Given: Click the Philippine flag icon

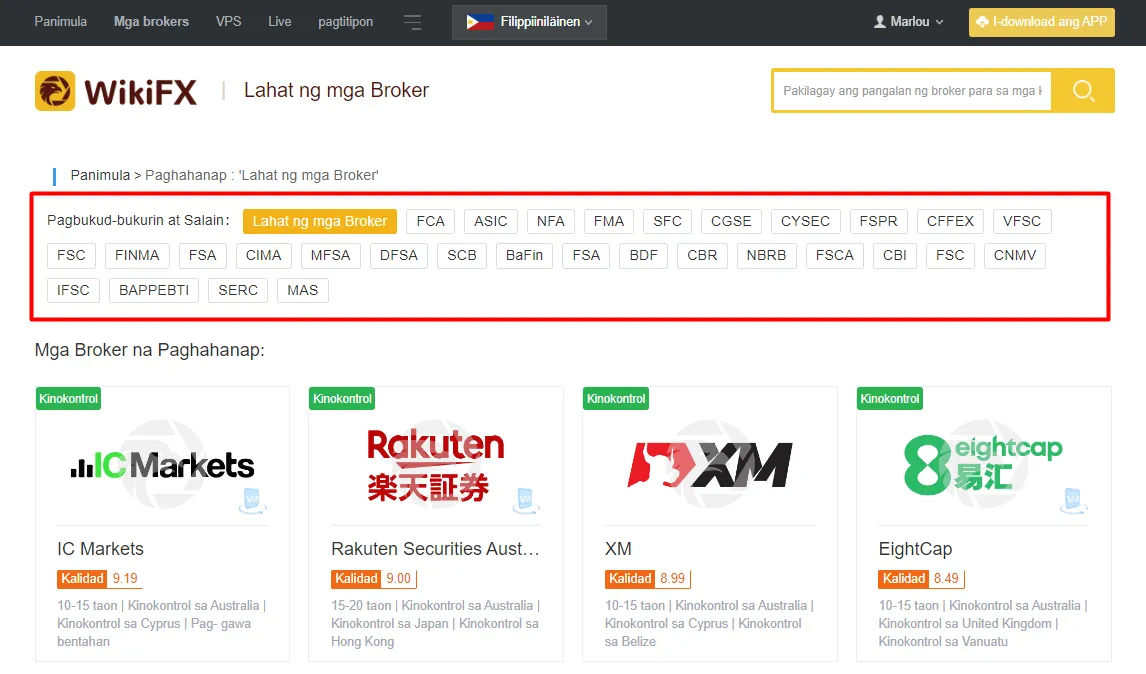Looking at the screenshot, I should pos(480,22).
